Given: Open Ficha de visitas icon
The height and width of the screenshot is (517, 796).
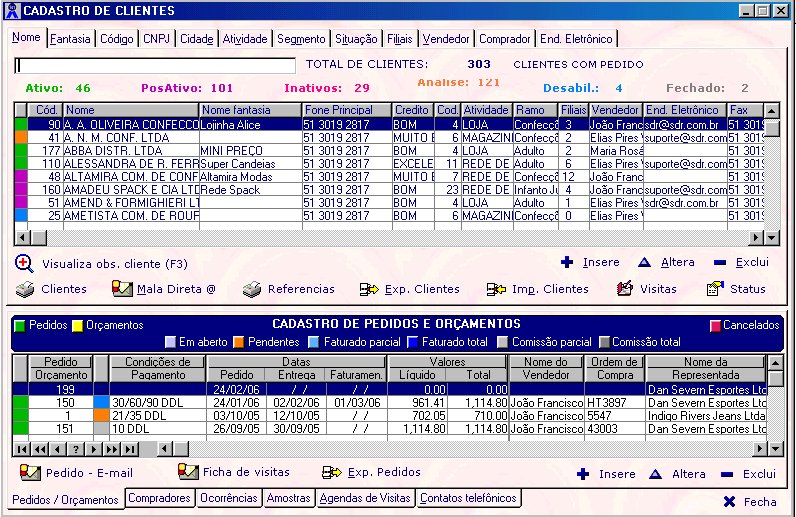Looking at the screenshot, I should pyautogui.click(x=188, y=472).
